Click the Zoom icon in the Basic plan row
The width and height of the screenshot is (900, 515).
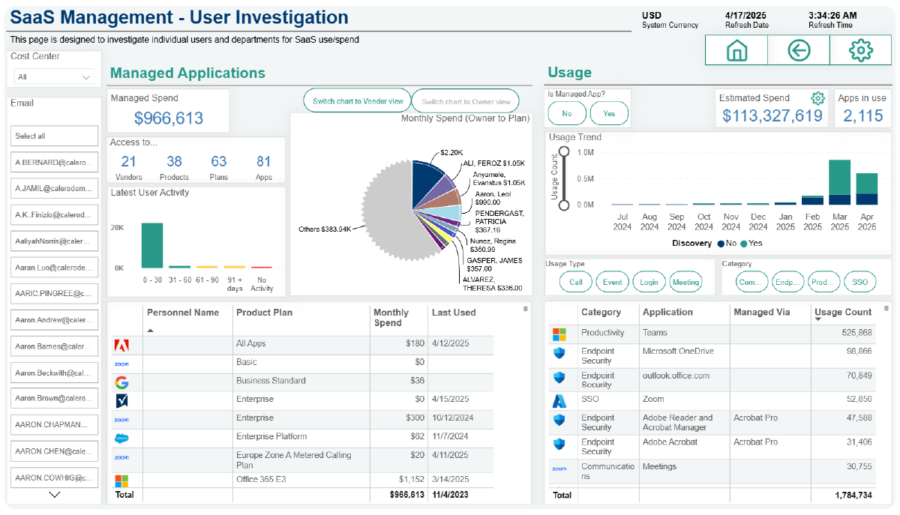tap(122, 364)
